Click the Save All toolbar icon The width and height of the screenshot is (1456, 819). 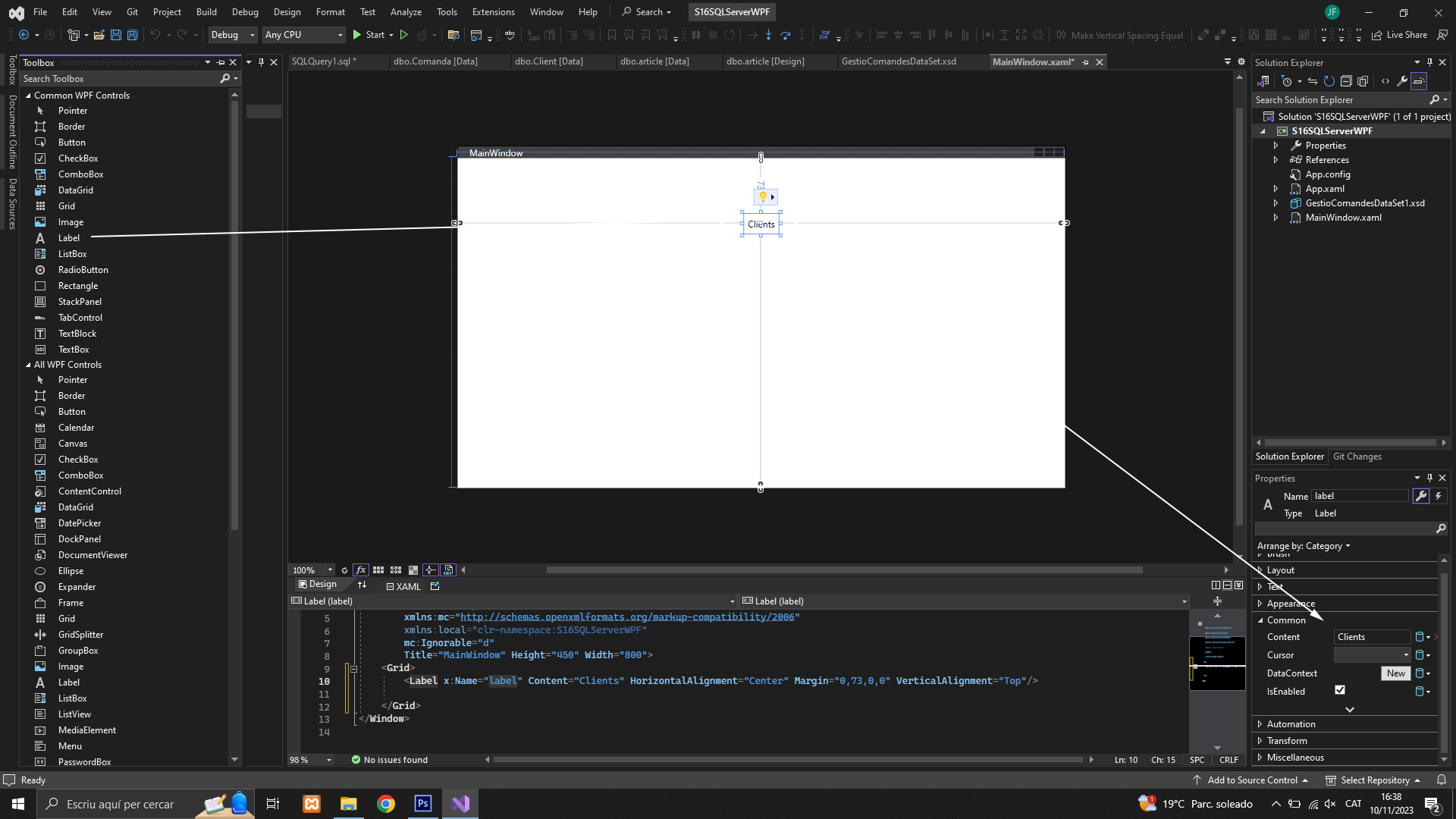pyautogui.click(x=132, y=35)
